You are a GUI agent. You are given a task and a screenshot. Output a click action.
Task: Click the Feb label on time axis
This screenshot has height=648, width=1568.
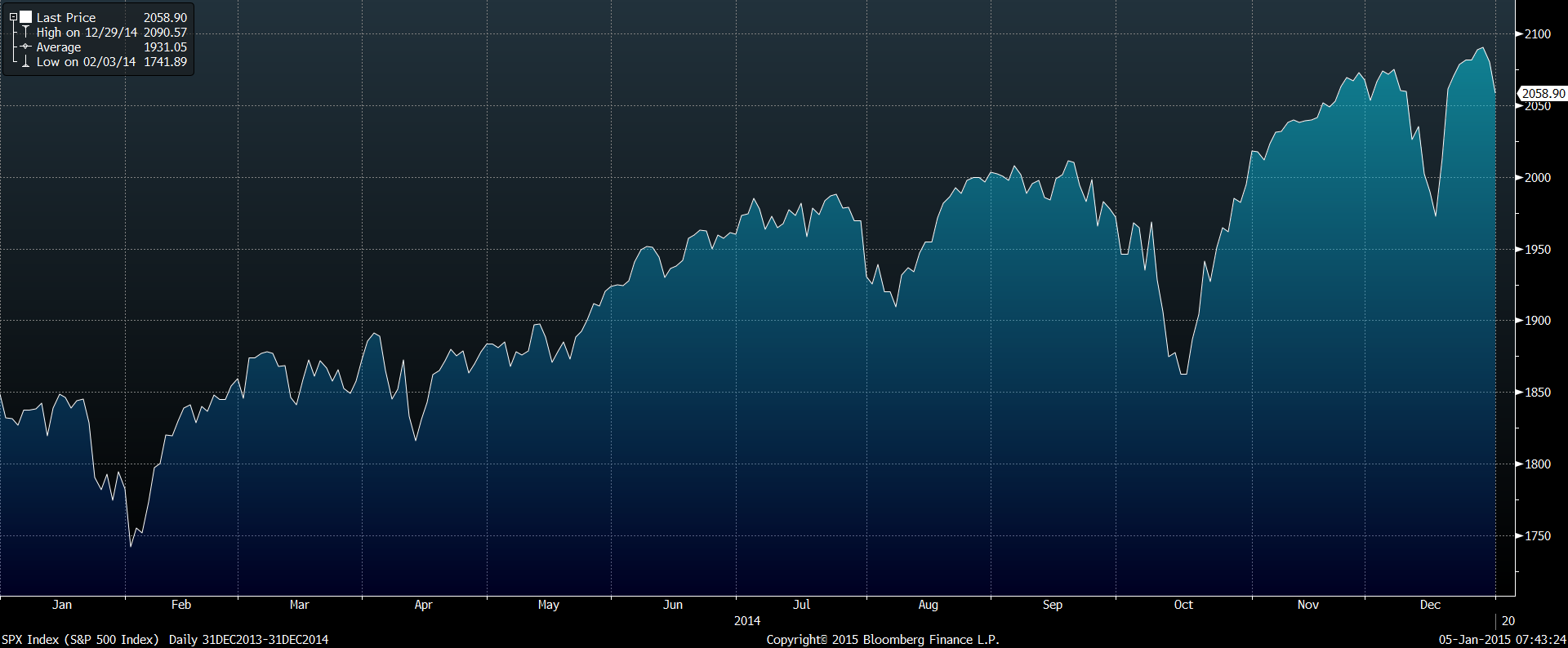click(x=181, y=605)
